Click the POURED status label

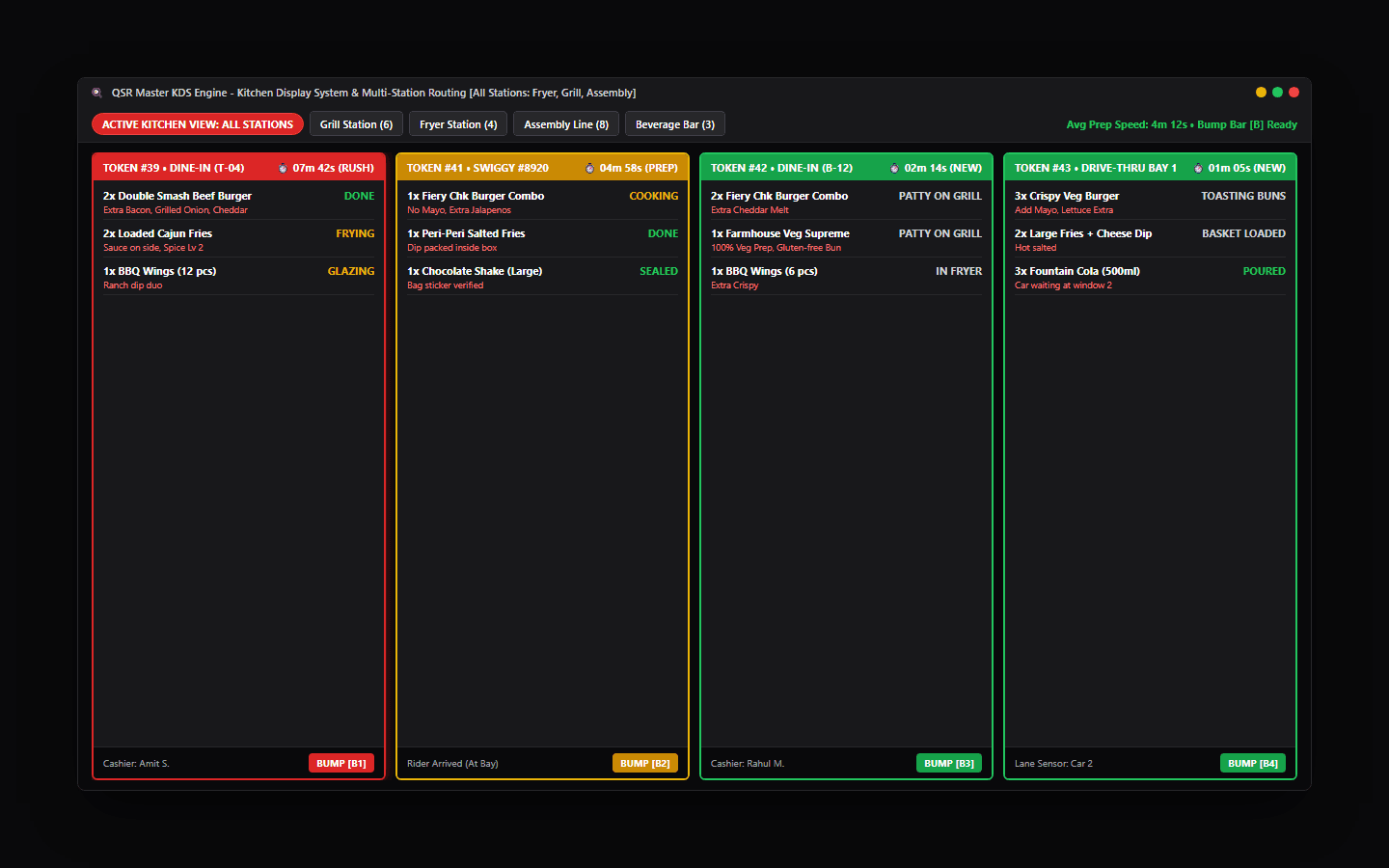pyautogui.click(x=1265, y=271)
